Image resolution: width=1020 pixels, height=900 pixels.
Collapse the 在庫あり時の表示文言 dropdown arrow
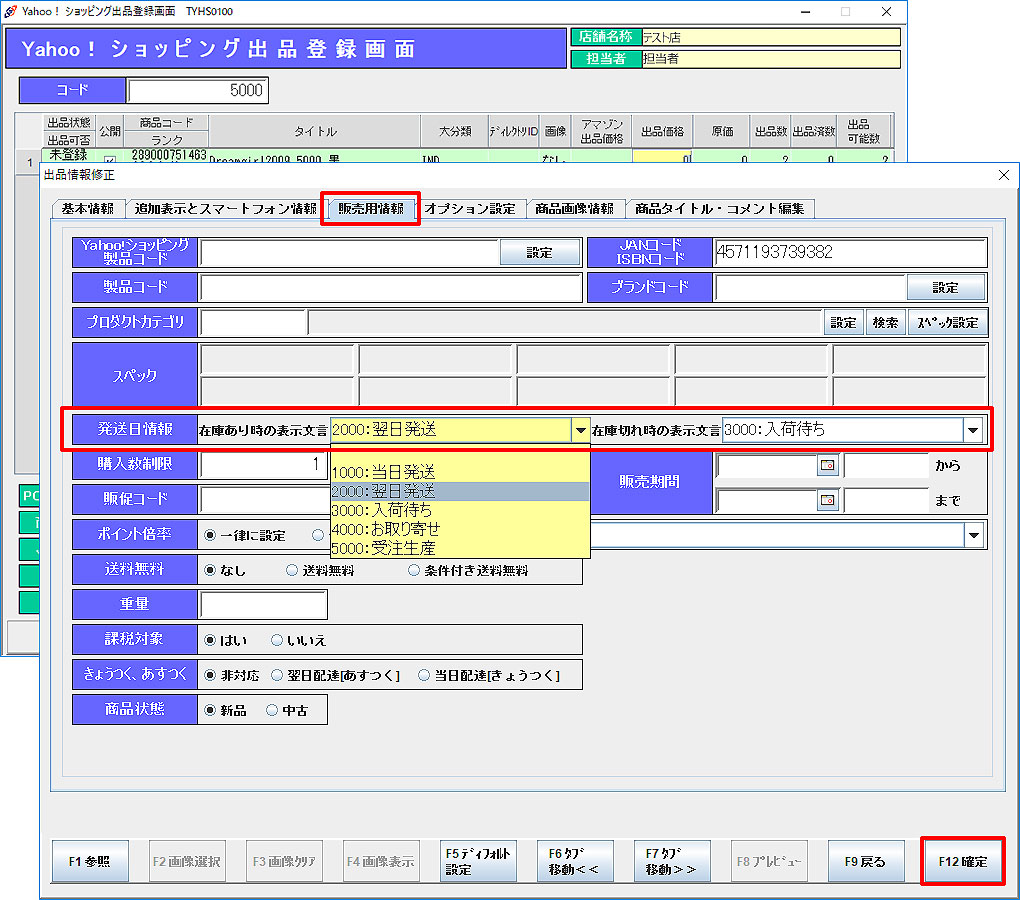click(x=580, y=430)
